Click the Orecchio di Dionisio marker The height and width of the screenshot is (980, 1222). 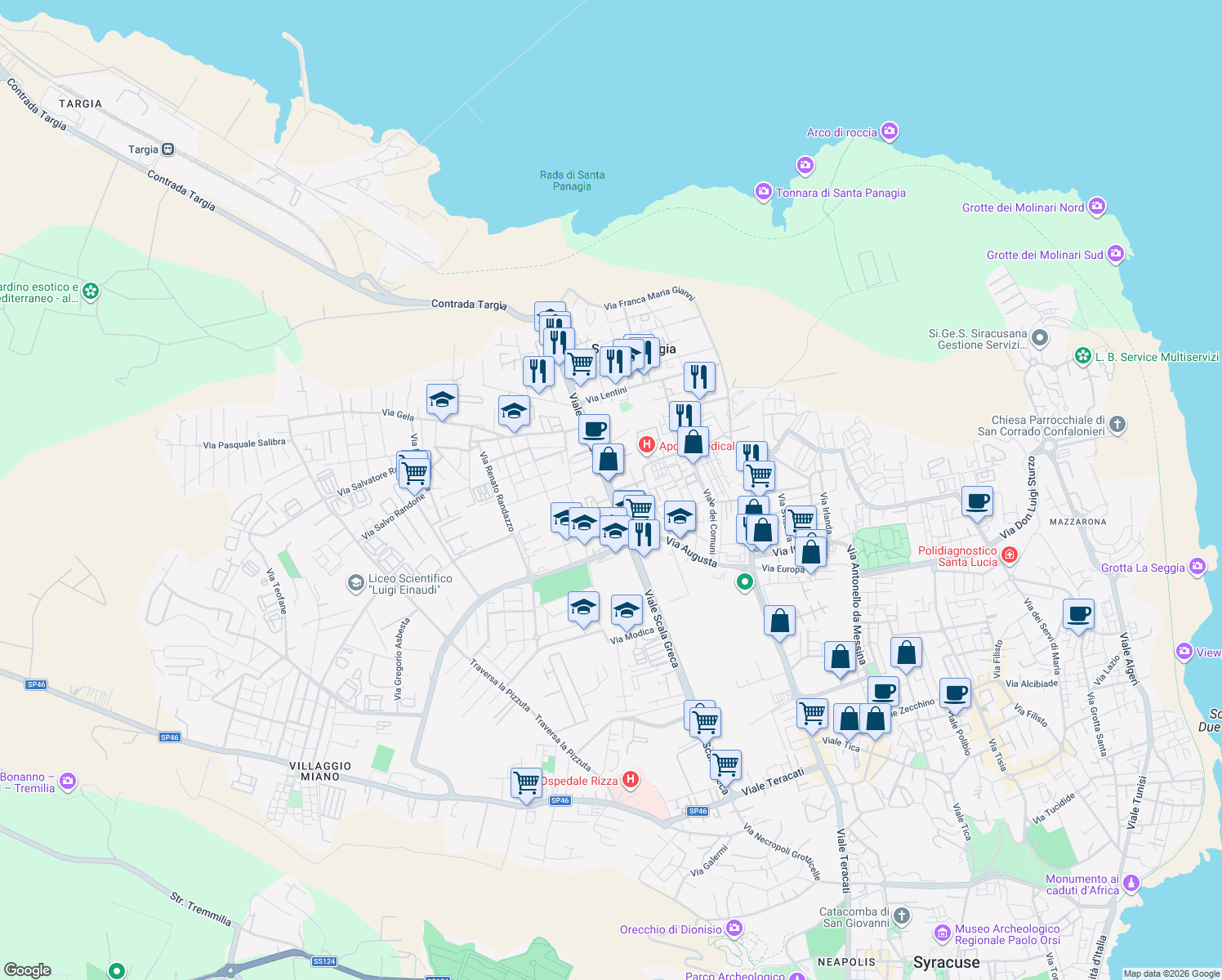pyautogui.click(x=734, y=929)
